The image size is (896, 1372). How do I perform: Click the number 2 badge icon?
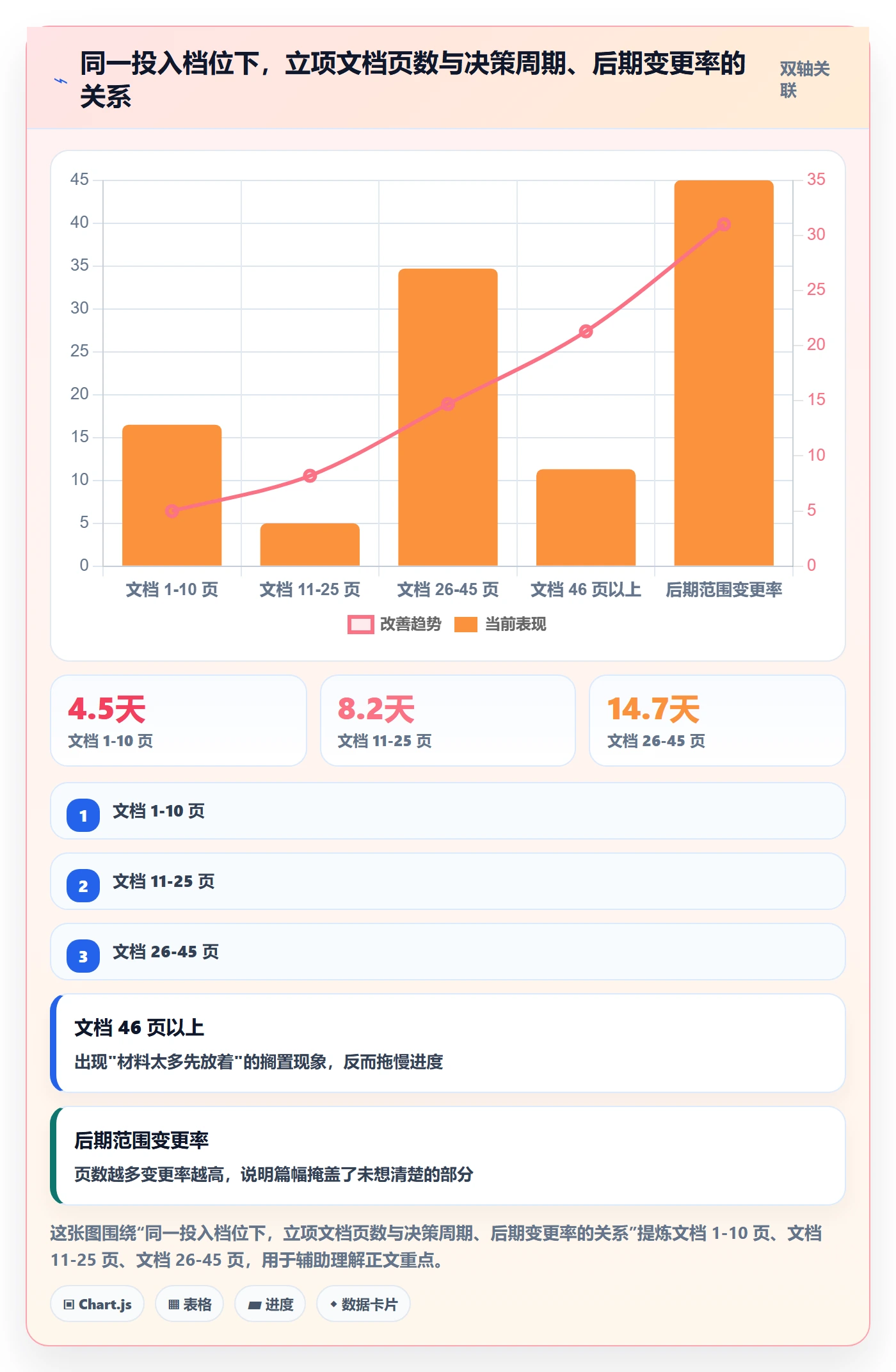[83, 886]
